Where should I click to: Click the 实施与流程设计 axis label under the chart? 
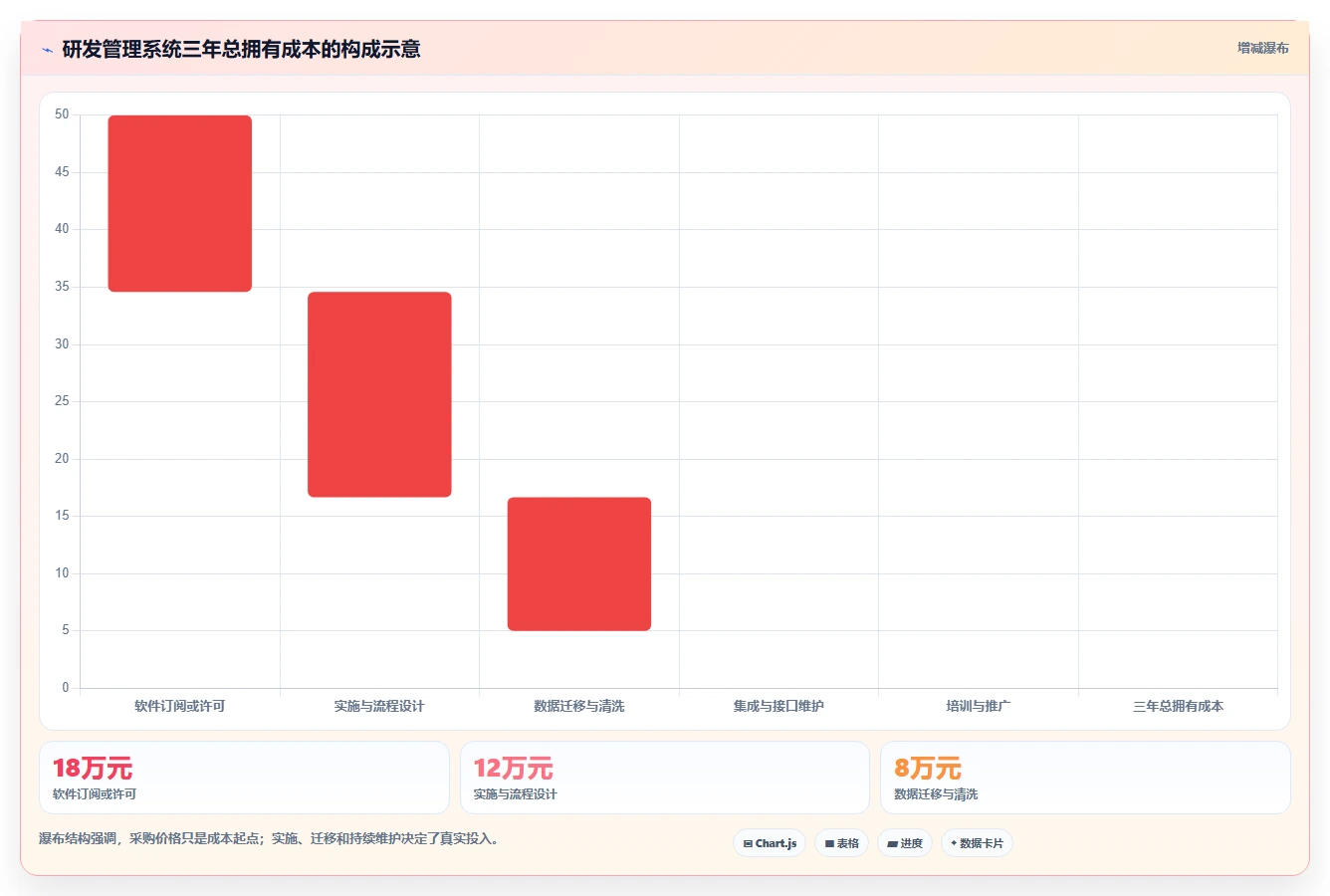click(x=379, y=706)
